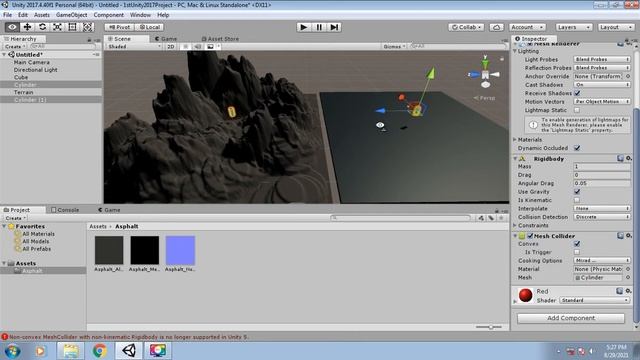Toggle Dynamic Occluded checkbox
The width and height of the screenshot is (640, 360).
(577, 148)
